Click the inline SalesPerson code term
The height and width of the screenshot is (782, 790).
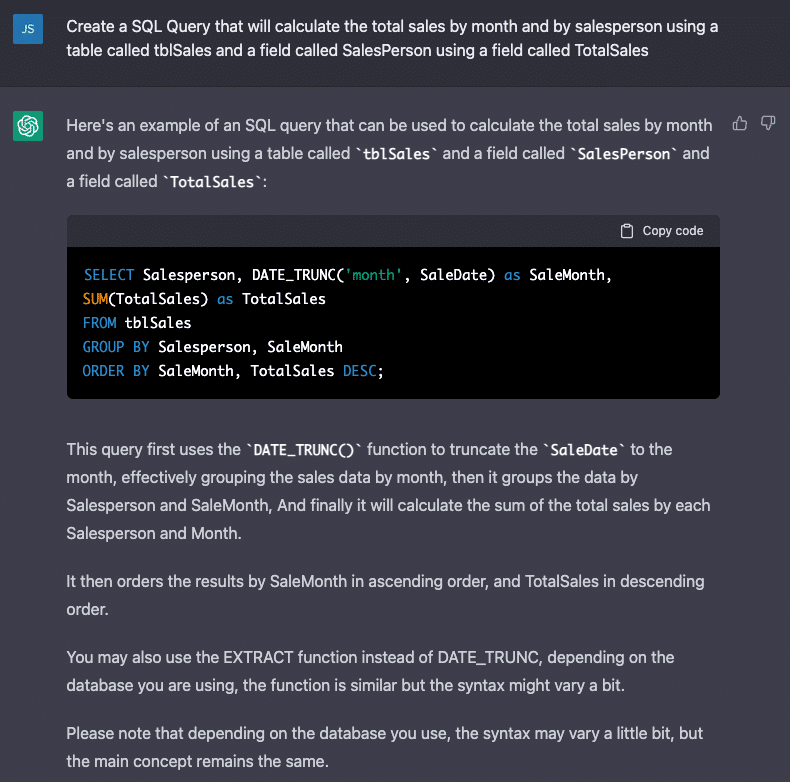pos(624,154)
